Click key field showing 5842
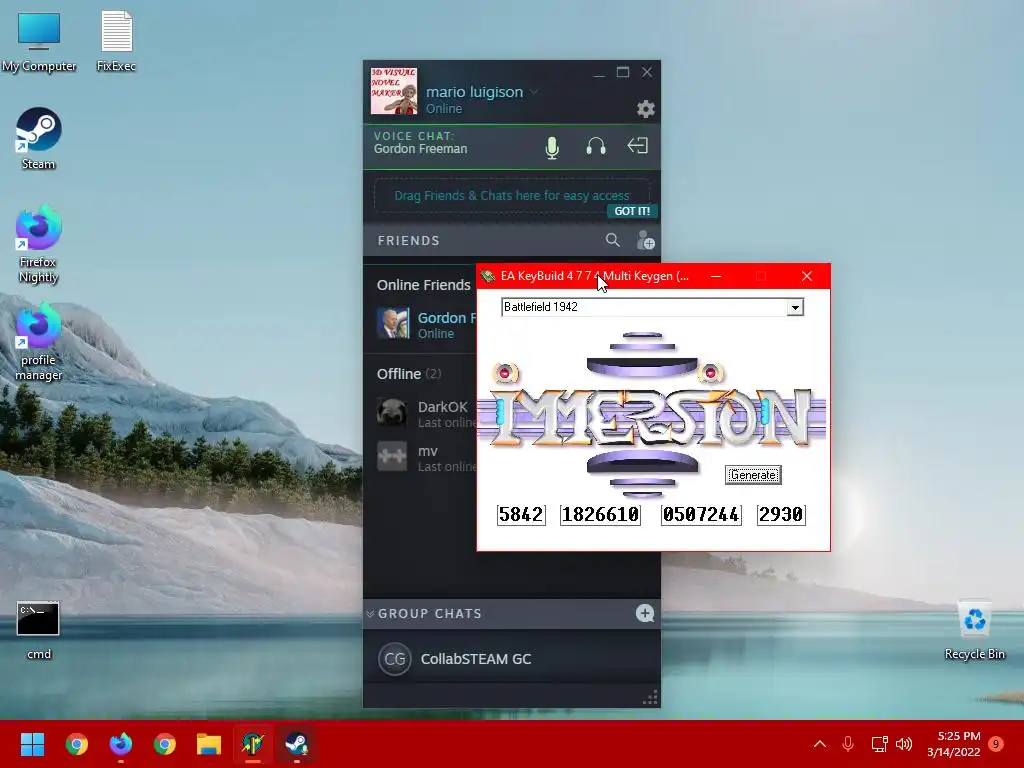Viewport: 1024px width, 768px height. [521, 515]
